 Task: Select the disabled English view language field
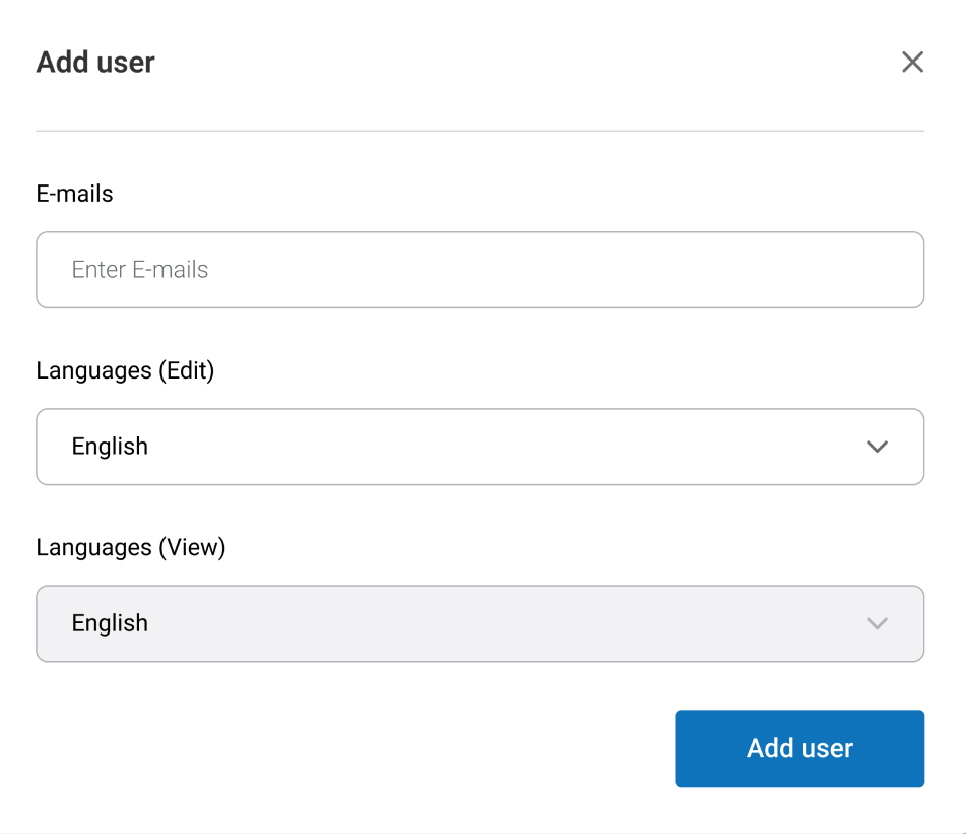480,623
